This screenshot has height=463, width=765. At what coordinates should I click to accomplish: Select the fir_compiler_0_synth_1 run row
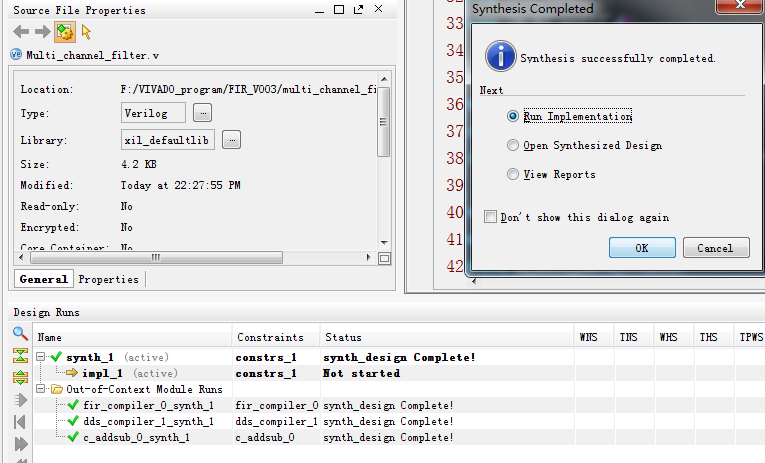(148, 405)
